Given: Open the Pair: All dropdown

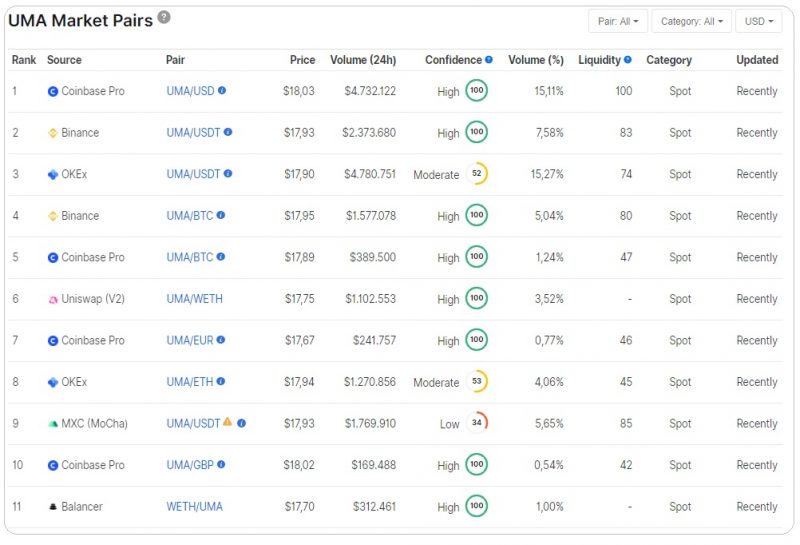Looking at the screenshot, I should tap(618, 21).
